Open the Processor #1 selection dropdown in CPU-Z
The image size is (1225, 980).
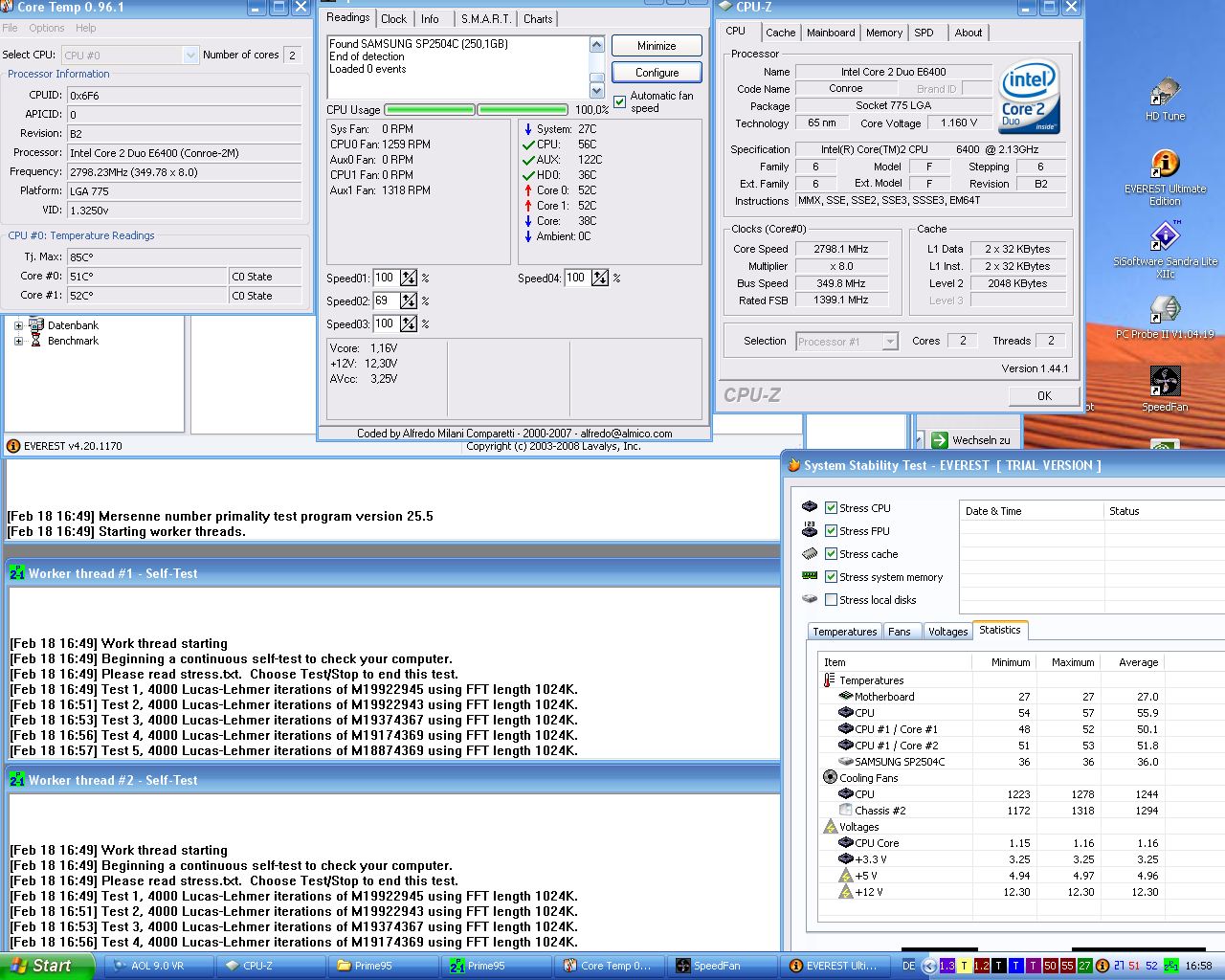(890, 342)
